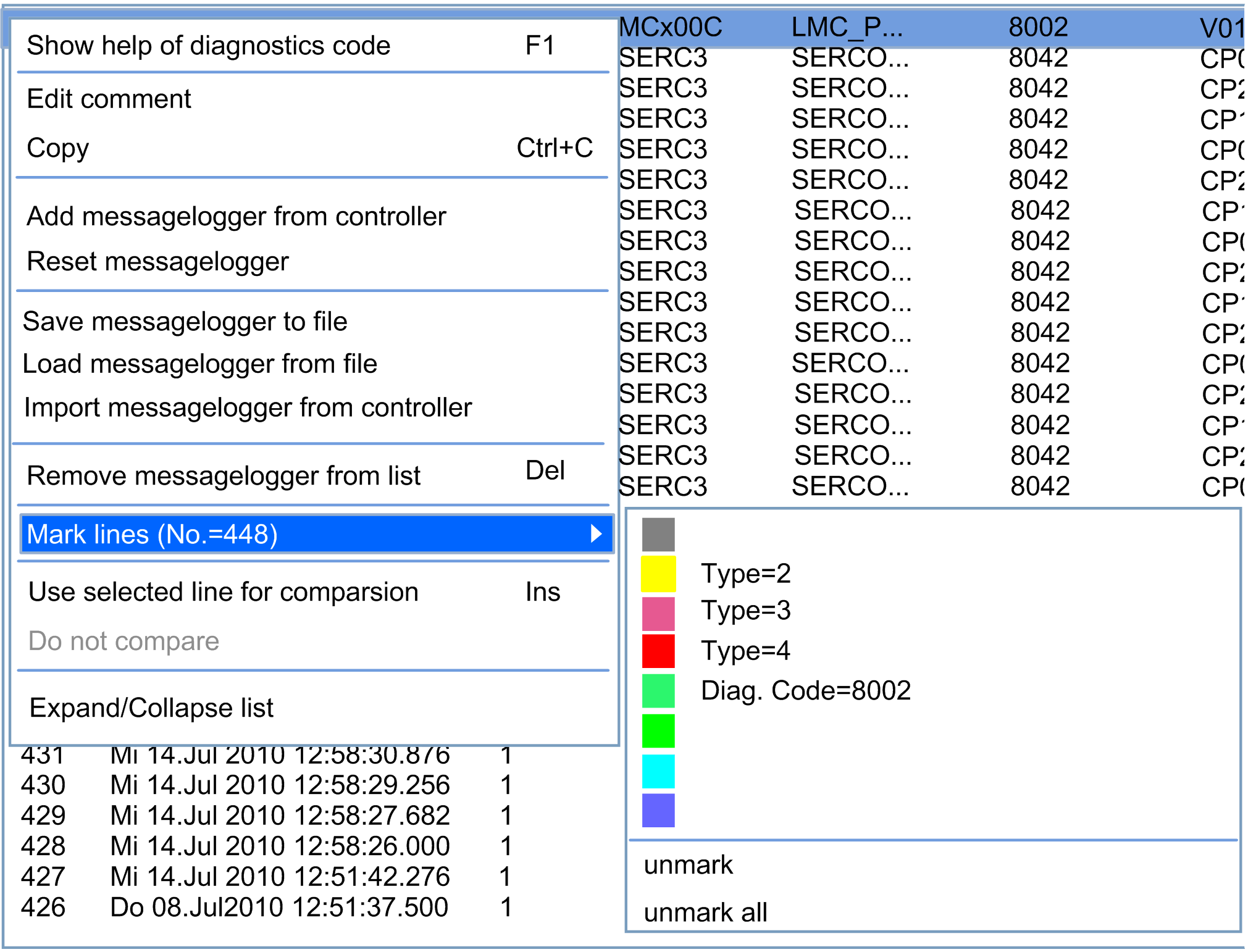Mark lines with red Type=4 color
This screenshot has height=952, width=1256.
[658, 651]
